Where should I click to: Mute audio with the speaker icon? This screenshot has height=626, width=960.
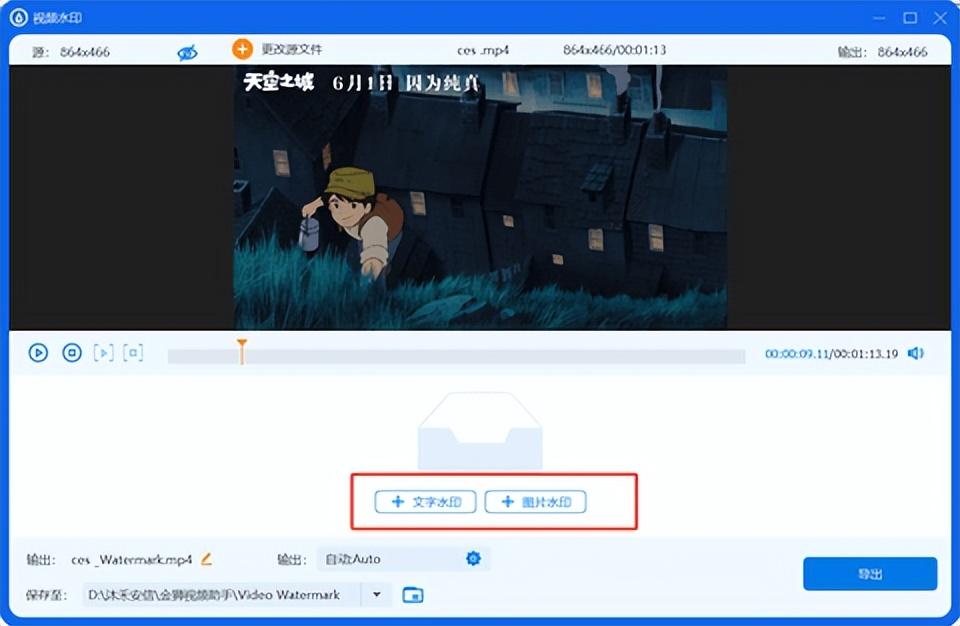click(x=915, y=353)
